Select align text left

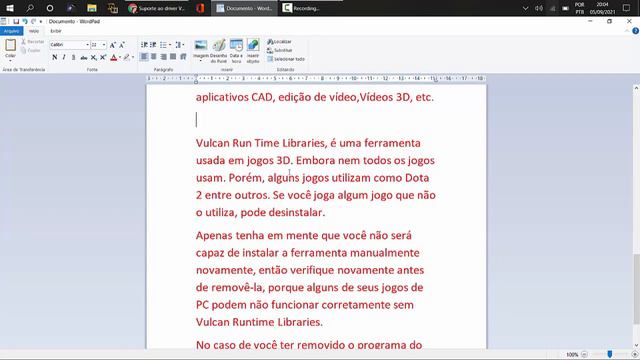coord(144,57)
